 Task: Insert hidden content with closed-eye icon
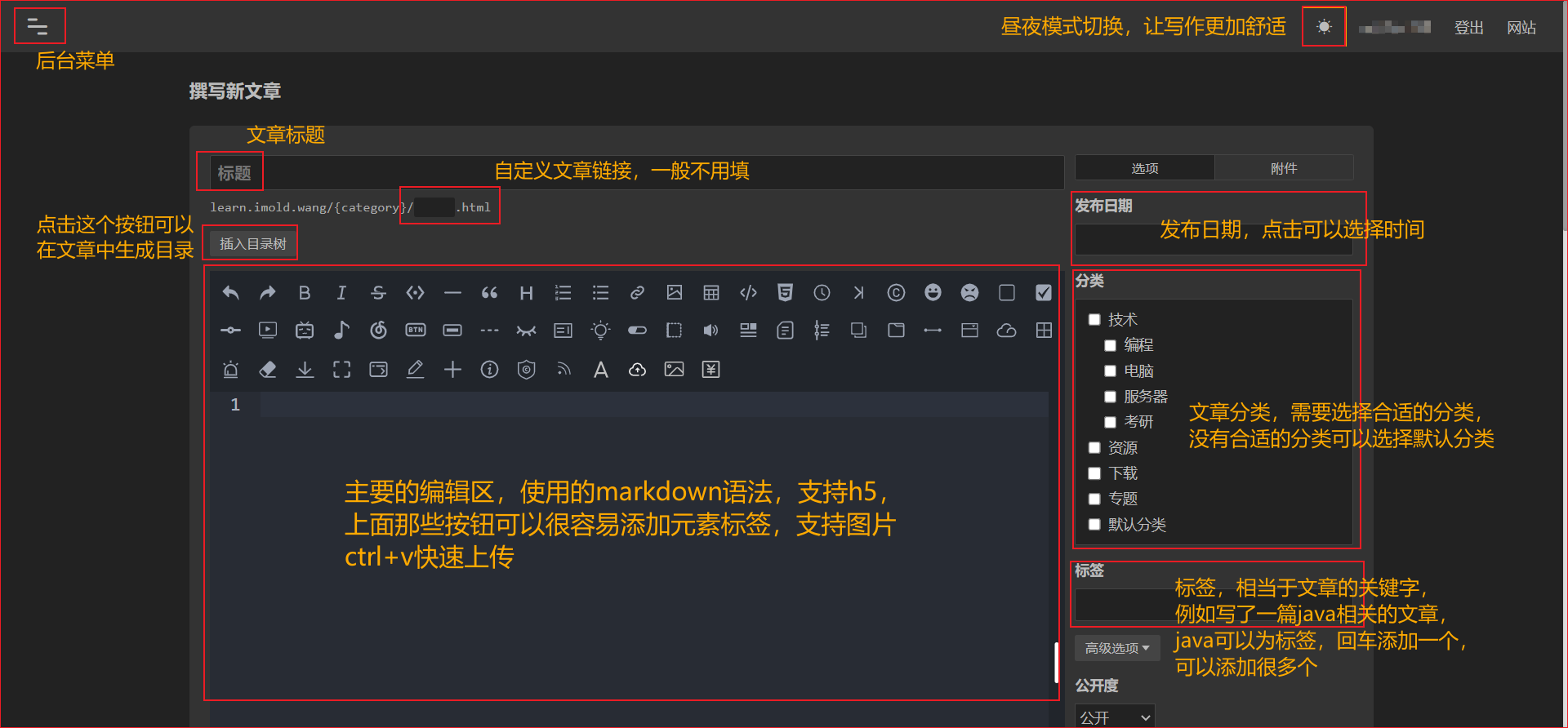tap(527, 331)
